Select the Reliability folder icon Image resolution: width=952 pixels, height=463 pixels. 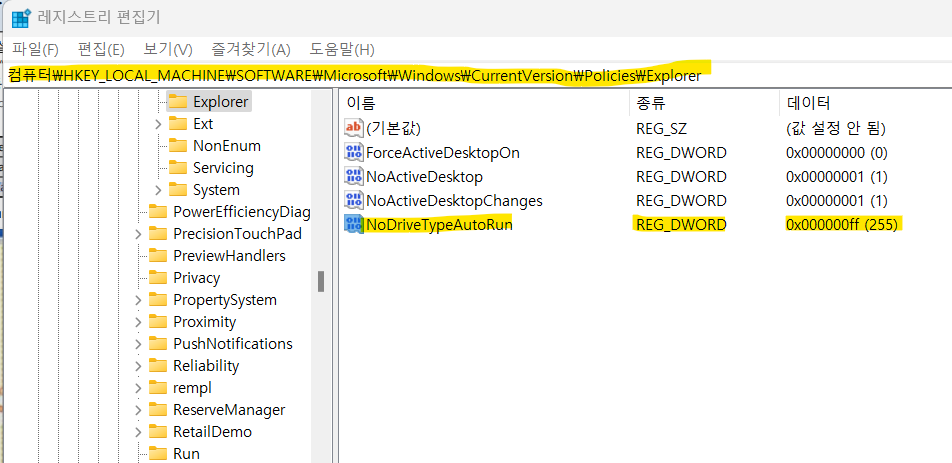[157, 366]
